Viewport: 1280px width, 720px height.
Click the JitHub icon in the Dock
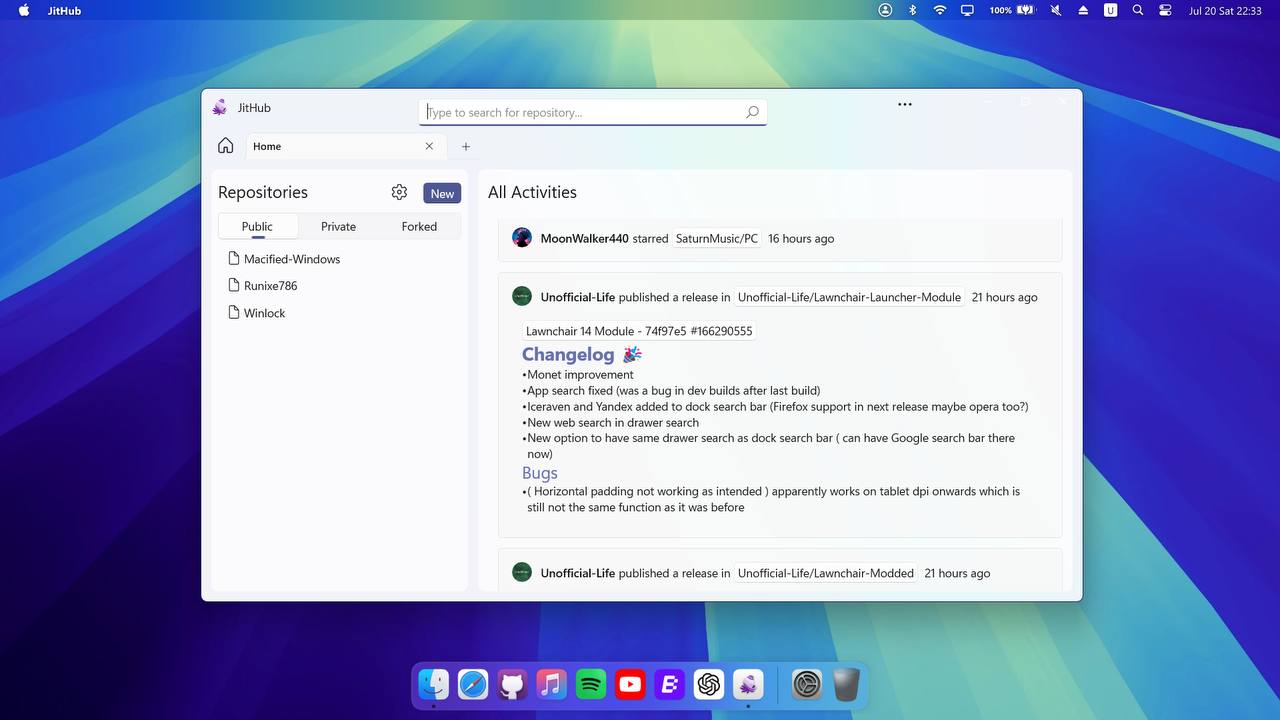tap(748, 684)
